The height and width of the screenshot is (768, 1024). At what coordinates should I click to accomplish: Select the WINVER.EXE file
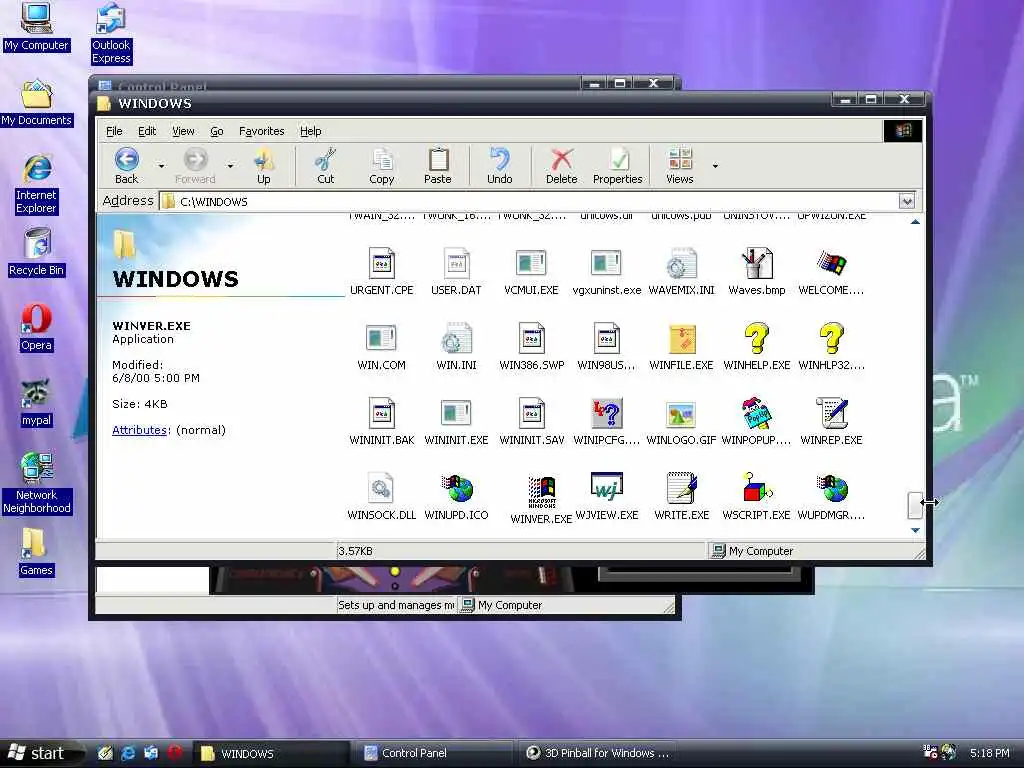coord(541,500)
